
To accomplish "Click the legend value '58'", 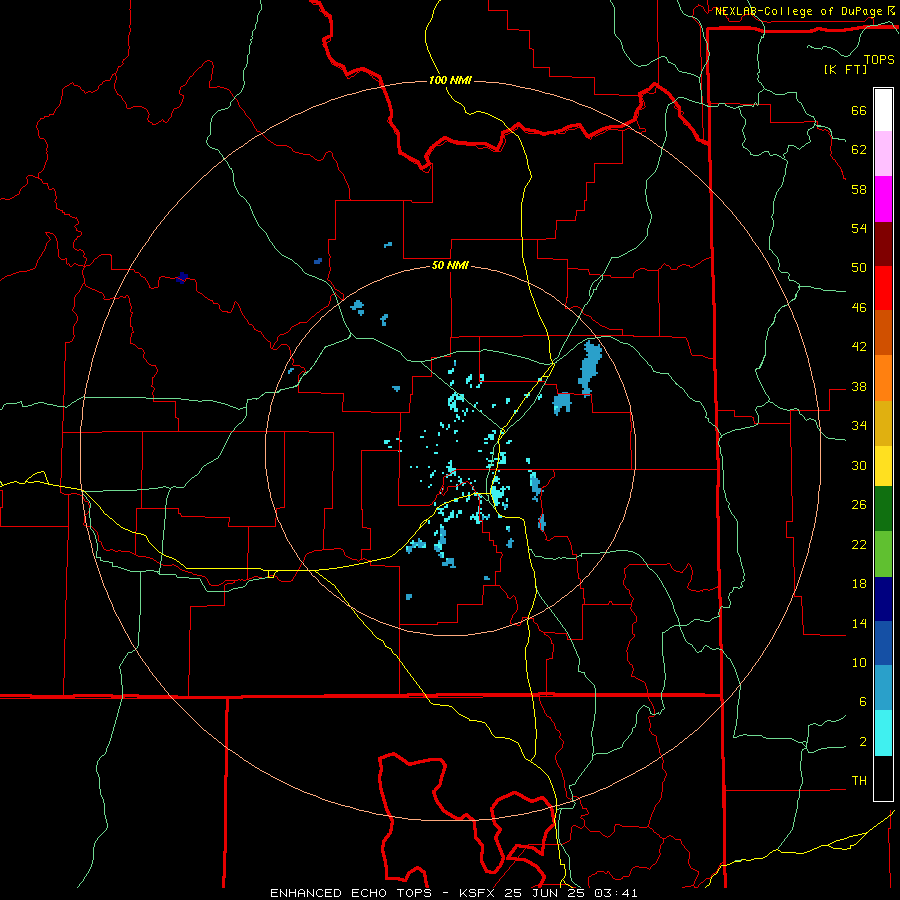I will pyautogui.click(x=859, y=189).
